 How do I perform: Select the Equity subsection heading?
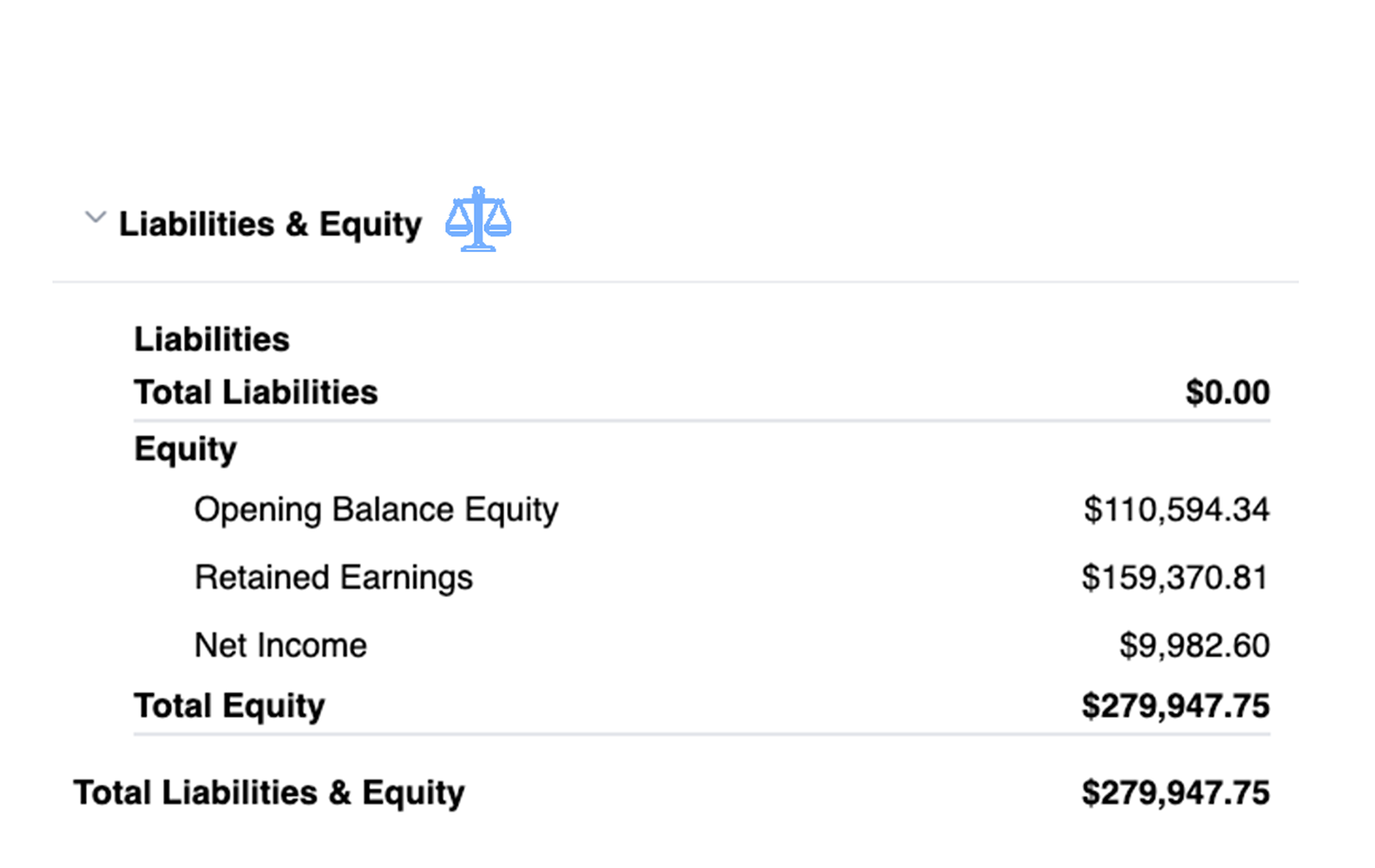(185, 450)
